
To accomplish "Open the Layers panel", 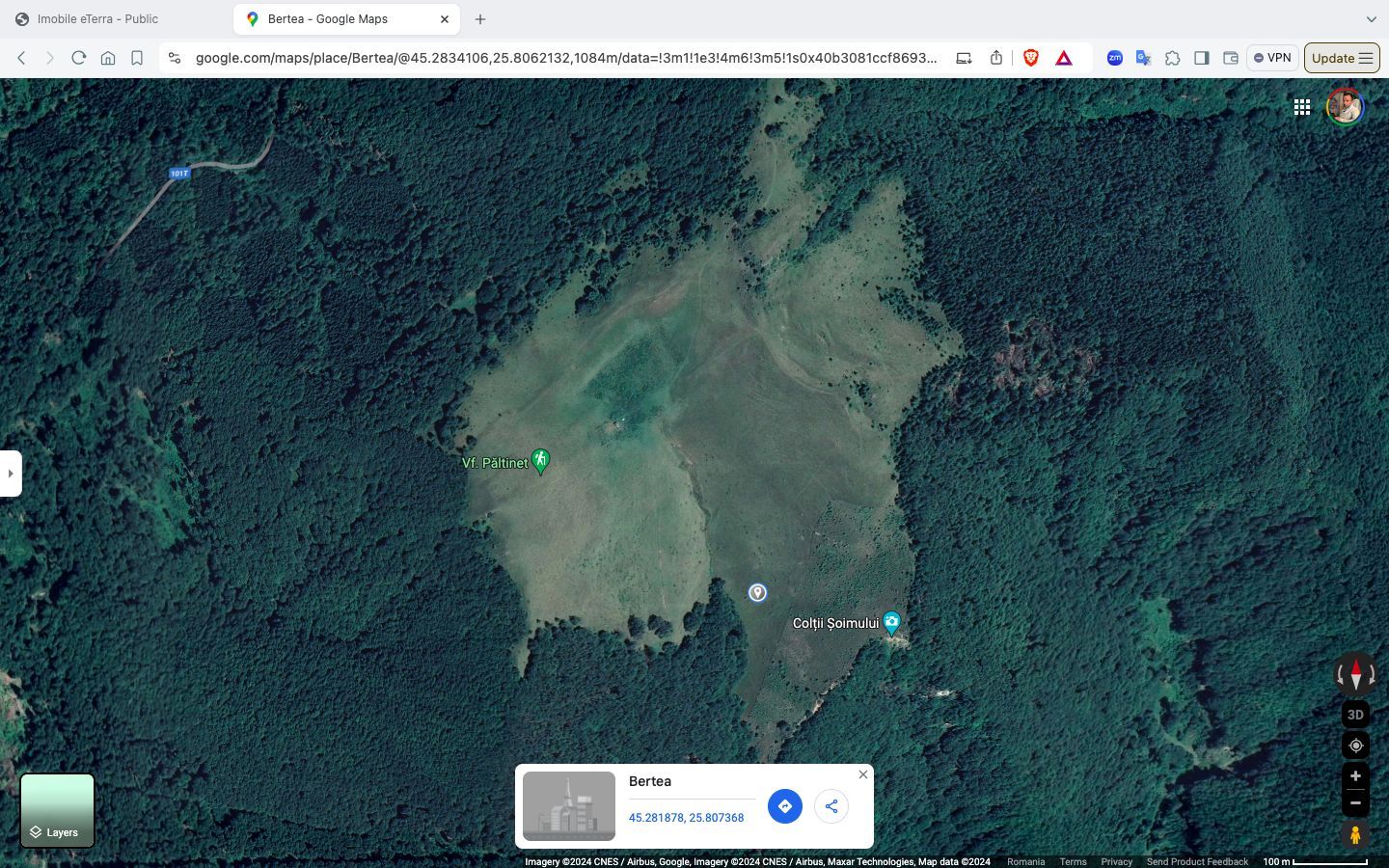I will (57, 810).
